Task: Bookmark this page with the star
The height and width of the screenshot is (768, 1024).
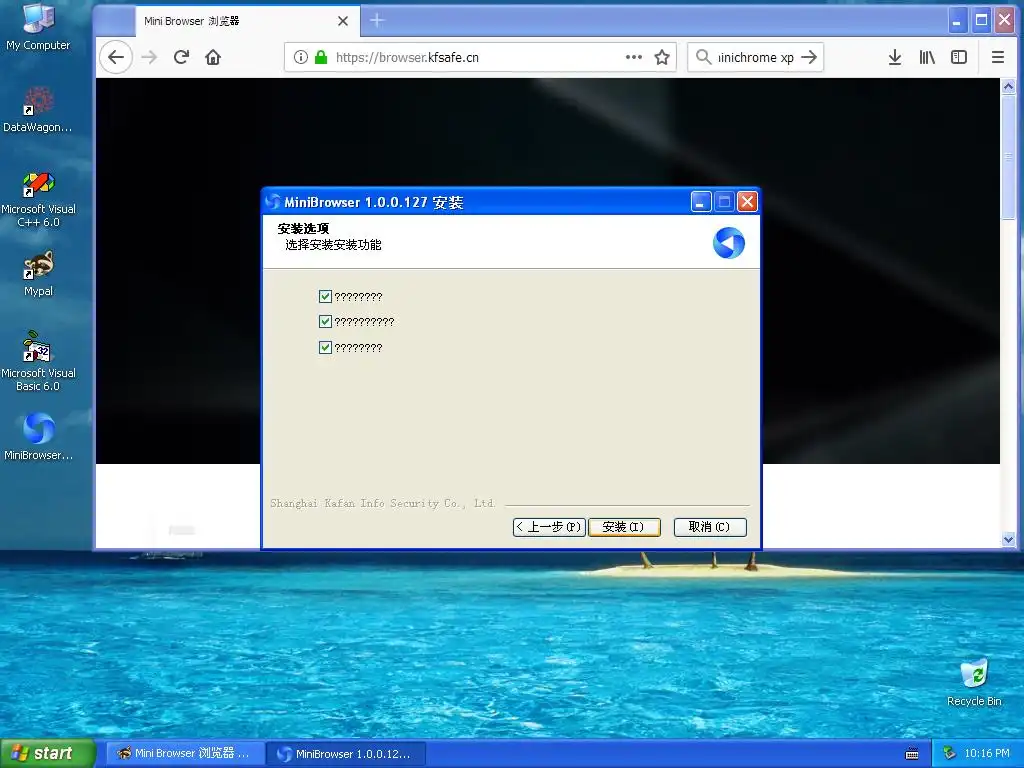Action: (662, 57)
